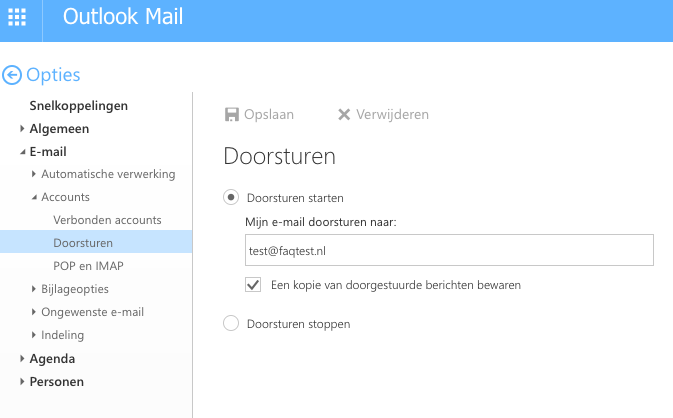
Task: Click the Outlook Mail title
Action: pyautogui.click(x=123, y=17)
